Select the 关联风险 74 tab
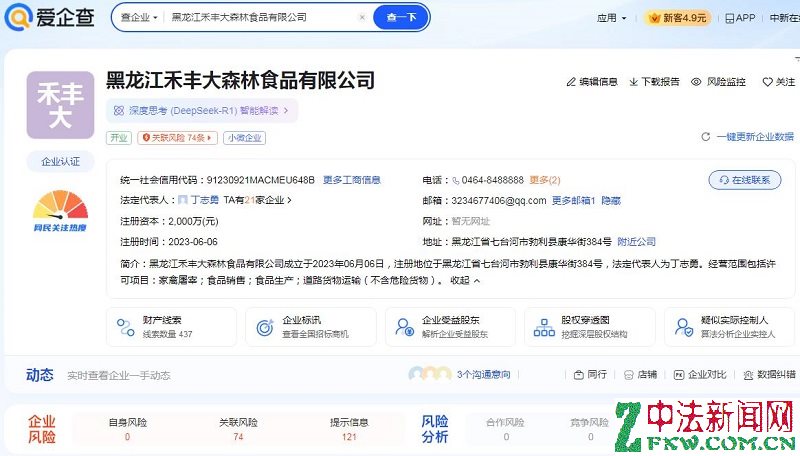The height and width of the screenshot is (456, 800). pos(238,429)
